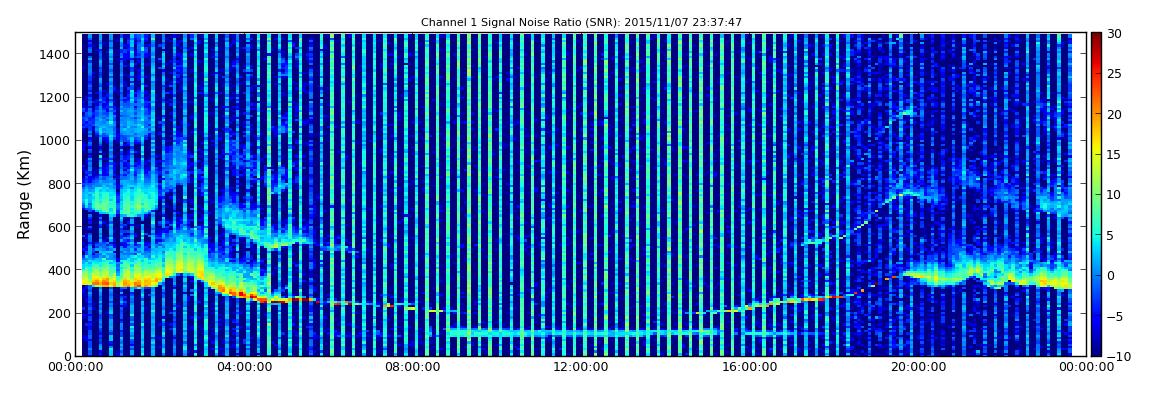The image size is (1150, 407).
Task: Click the colorbar label 20
Action: [x=1116, y=114]
